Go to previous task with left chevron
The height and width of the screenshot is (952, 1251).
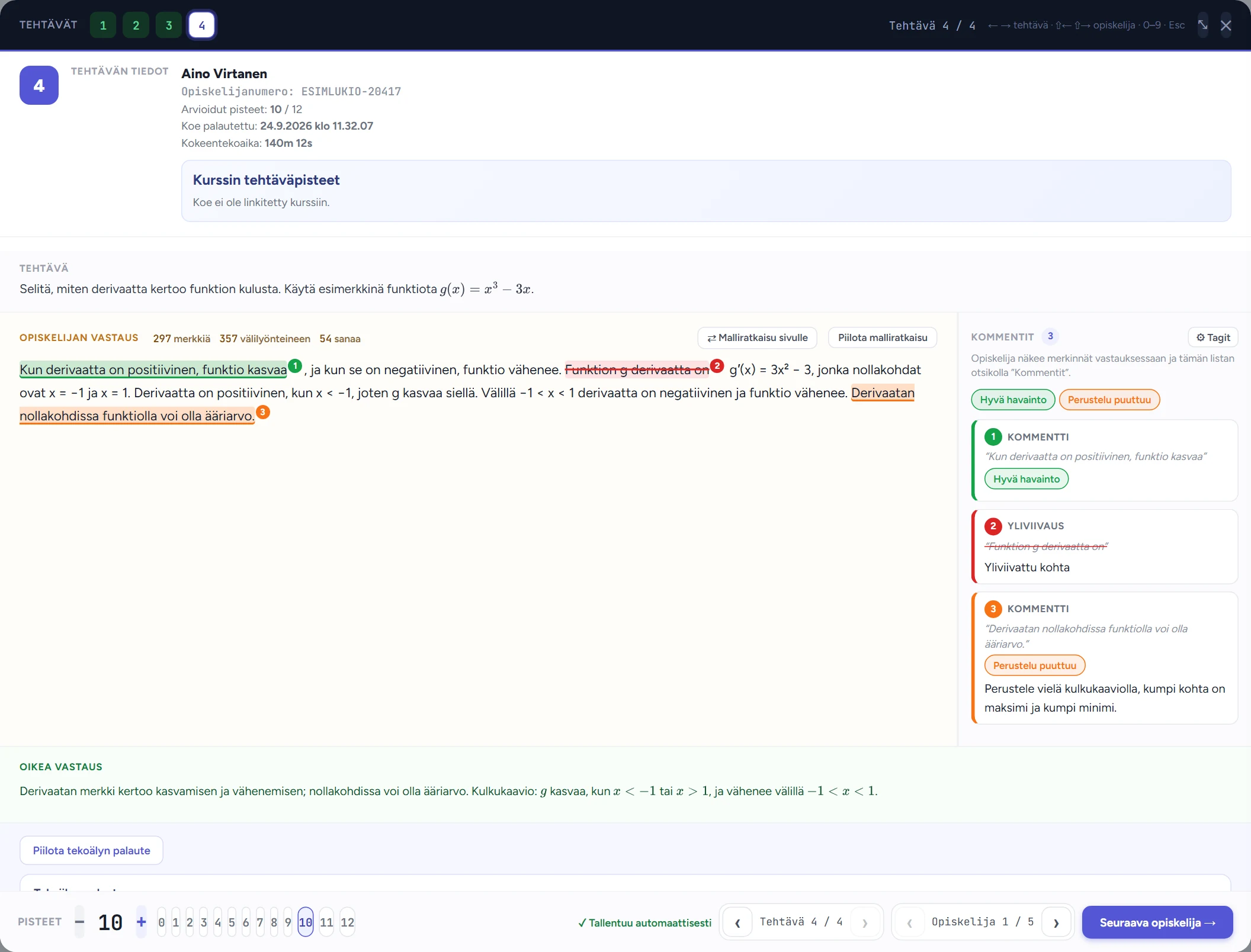point(737,922)
